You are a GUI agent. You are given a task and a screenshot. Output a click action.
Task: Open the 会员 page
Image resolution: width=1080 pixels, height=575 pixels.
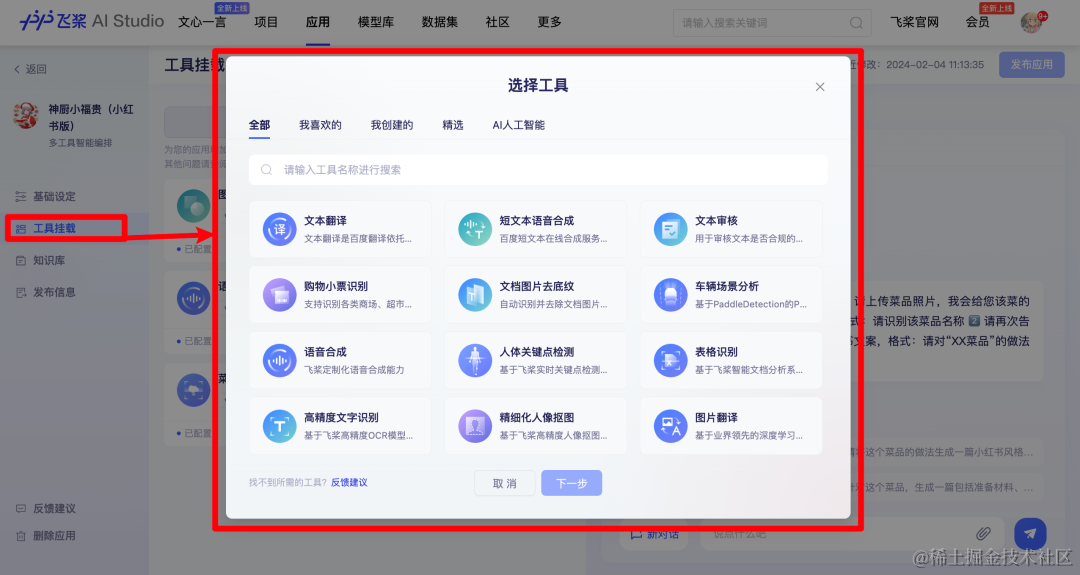tap(977, 22)
